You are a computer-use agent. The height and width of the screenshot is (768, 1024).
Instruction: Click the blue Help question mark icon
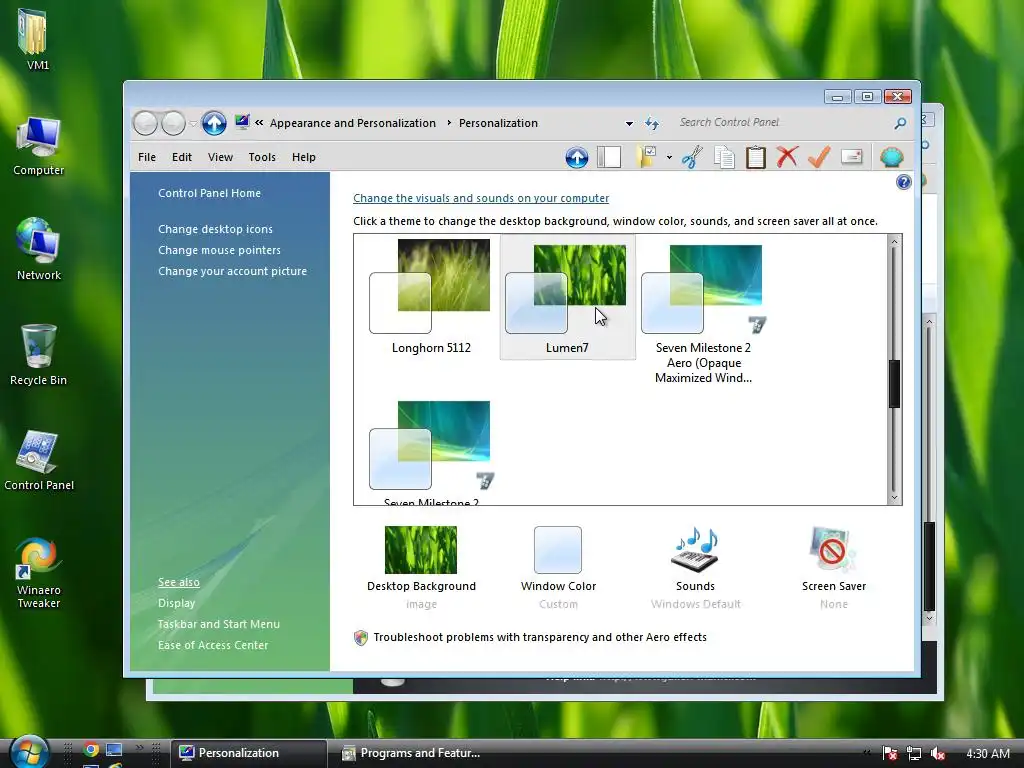903,182
